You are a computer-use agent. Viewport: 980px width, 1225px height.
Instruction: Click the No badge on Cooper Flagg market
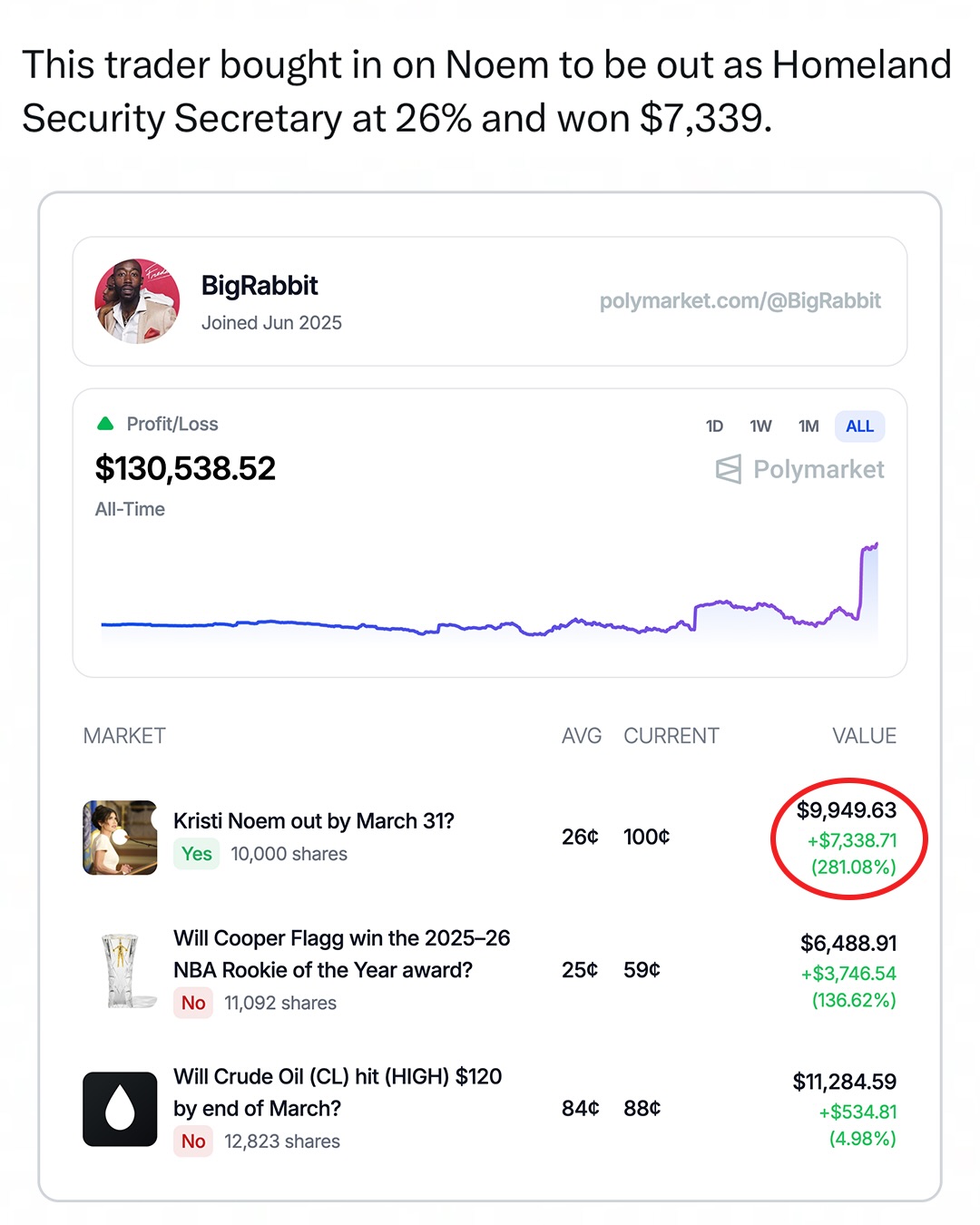(x=193, y=1003)
